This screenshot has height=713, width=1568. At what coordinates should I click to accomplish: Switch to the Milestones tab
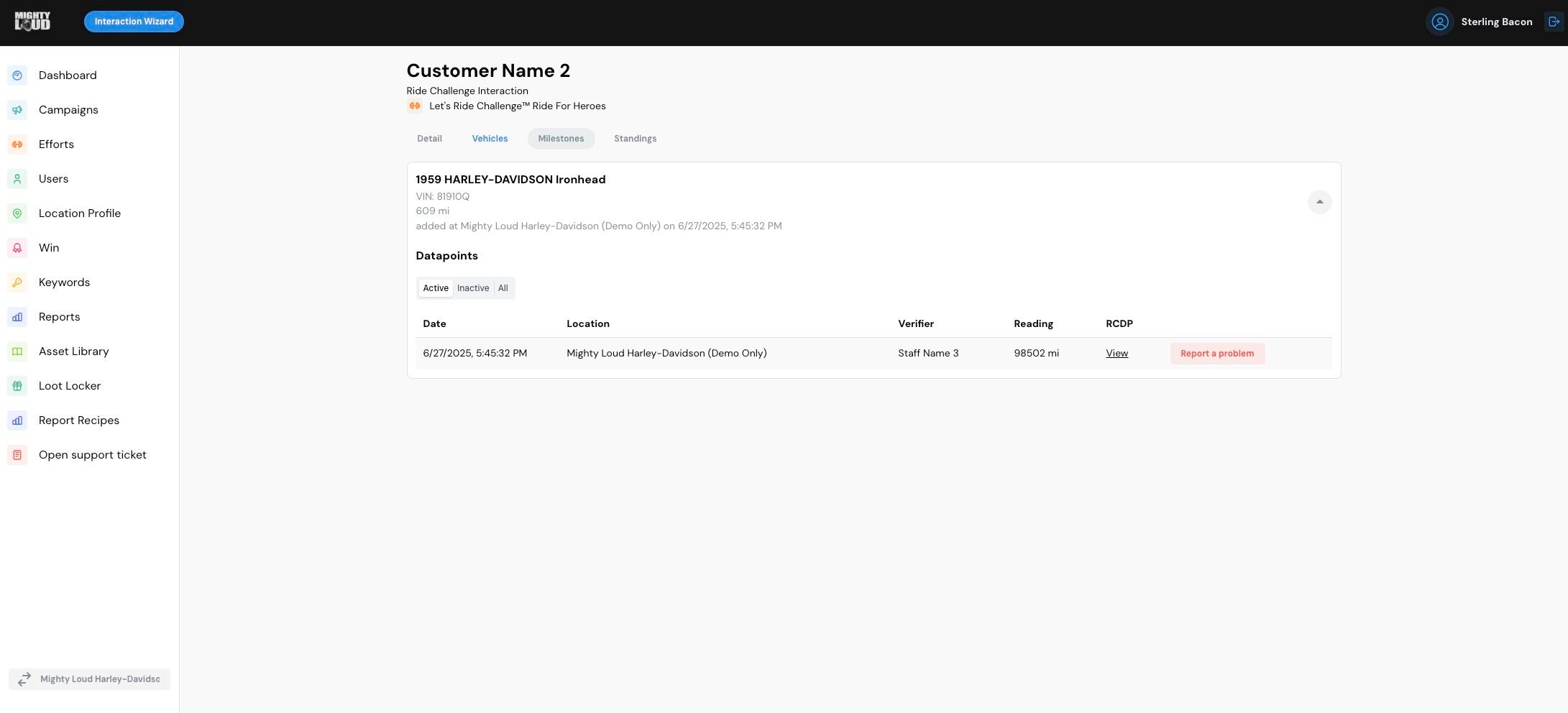point(561,139)
